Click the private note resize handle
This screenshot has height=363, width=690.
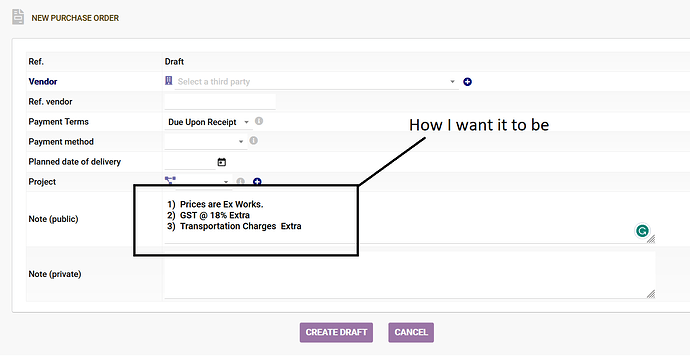(651, 294)
